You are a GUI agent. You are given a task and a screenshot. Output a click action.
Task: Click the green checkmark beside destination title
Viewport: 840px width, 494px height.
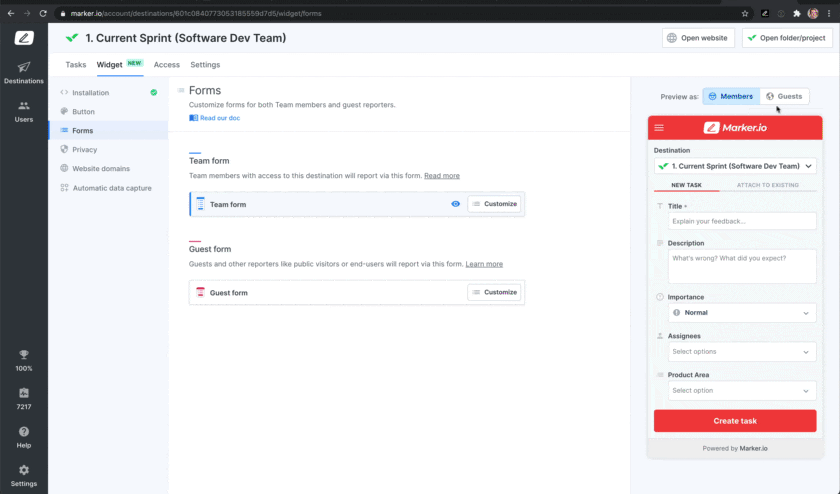(72, 38)
